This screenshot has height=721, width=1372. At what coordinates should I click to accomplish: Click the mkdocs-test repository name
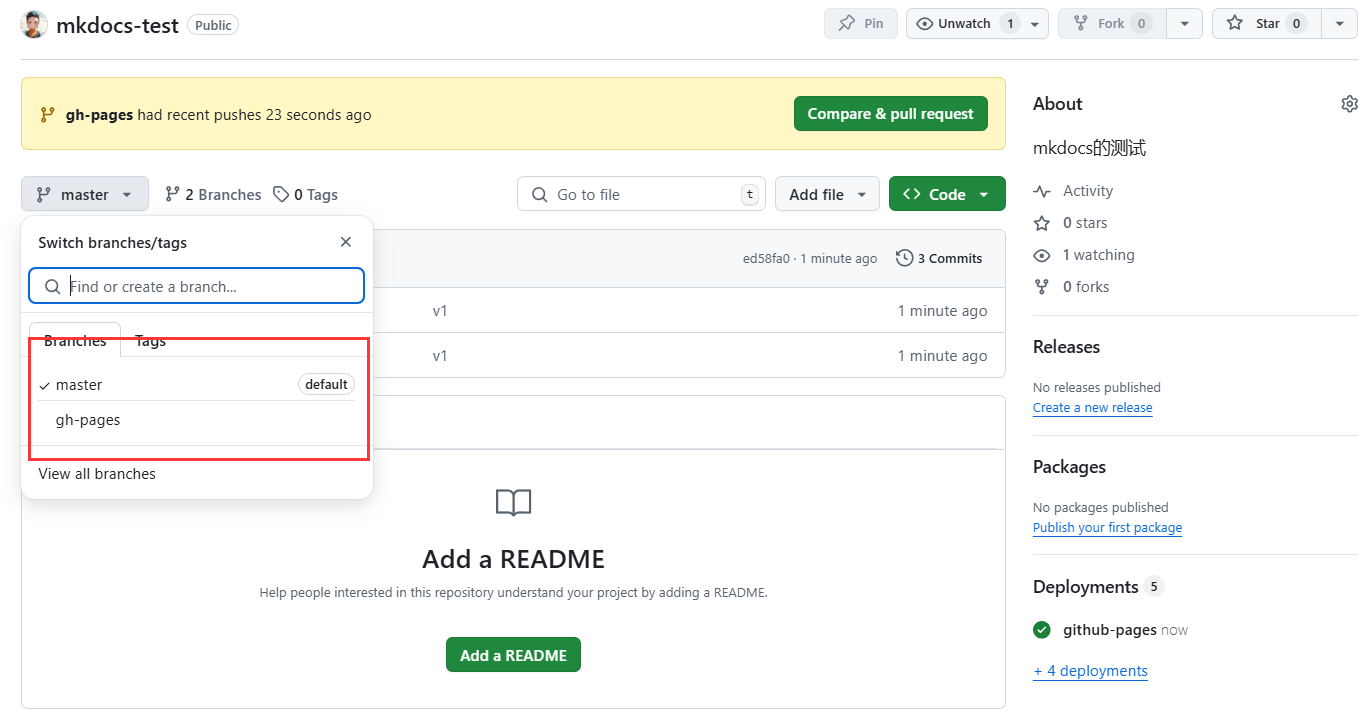(117, 25)
